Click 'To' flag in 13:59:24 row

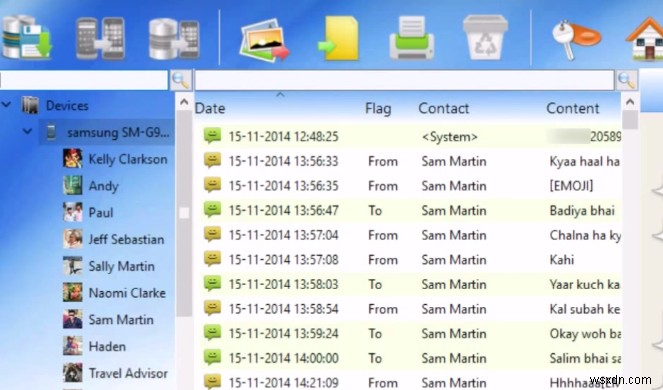(375, 333)
